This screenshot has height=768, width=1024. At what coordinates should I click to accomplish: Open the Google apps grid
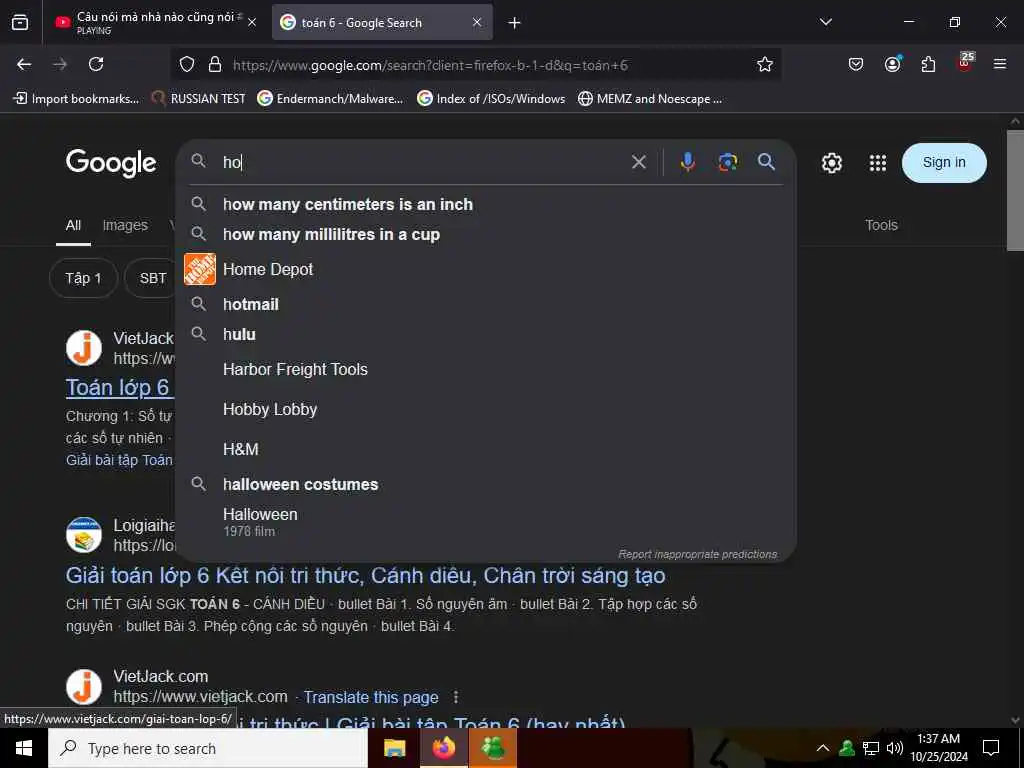click(x=878, y=163)
